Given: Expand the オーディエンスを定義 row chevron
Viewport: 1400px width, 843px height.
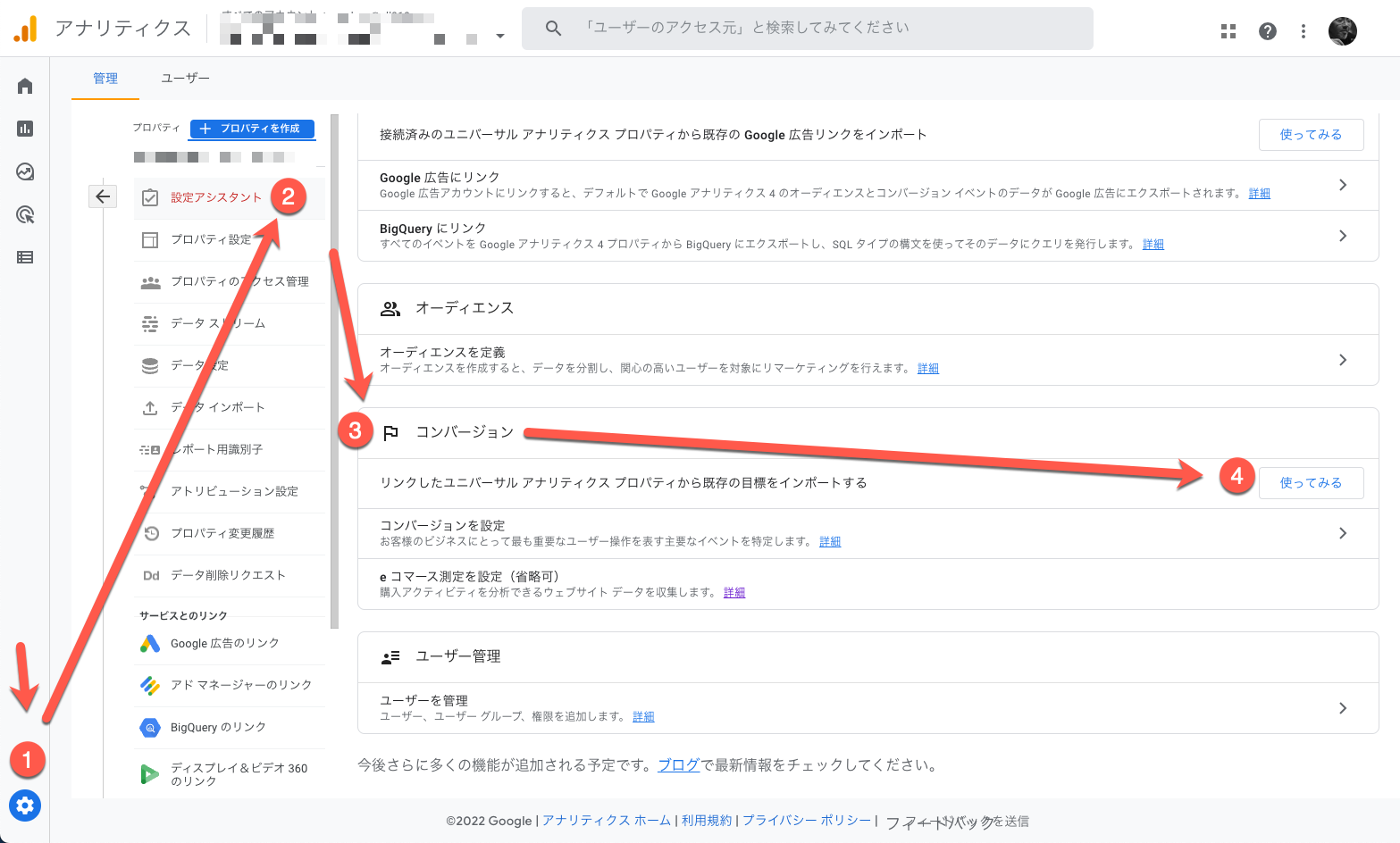Looking at the screenshot, I should click(1343, 360).
